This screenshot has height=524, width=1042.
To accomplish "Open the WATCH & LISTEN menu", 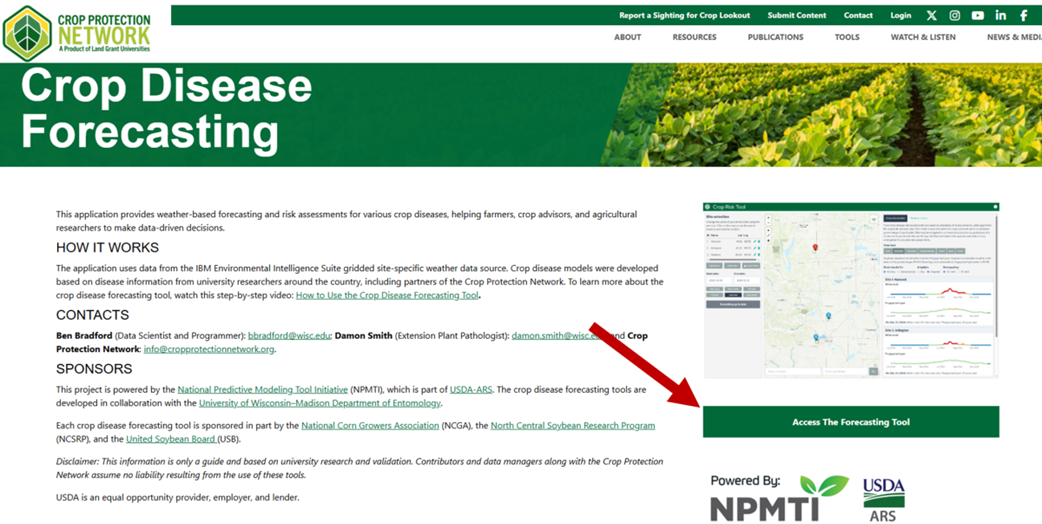I will pos(923,37).
